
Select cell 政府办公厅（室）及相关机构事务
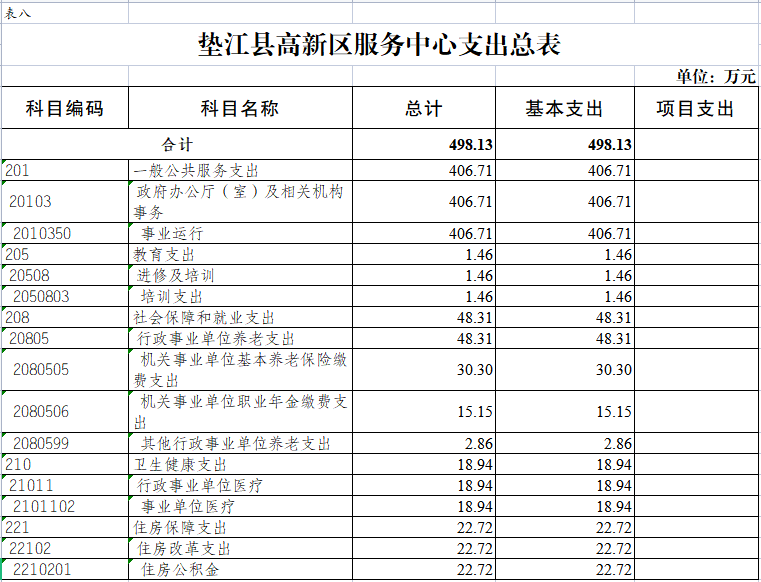point(240,201)
